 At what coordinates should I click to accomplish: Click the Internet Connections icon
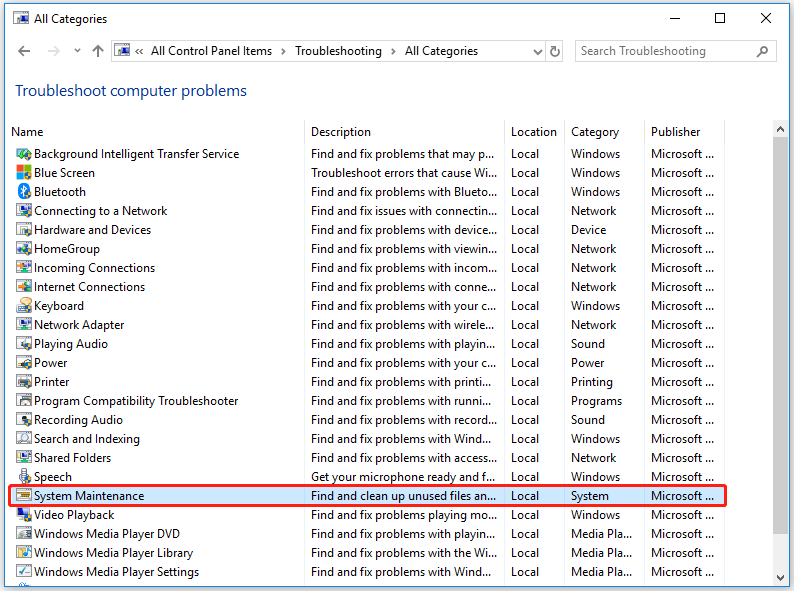(24, 287)
